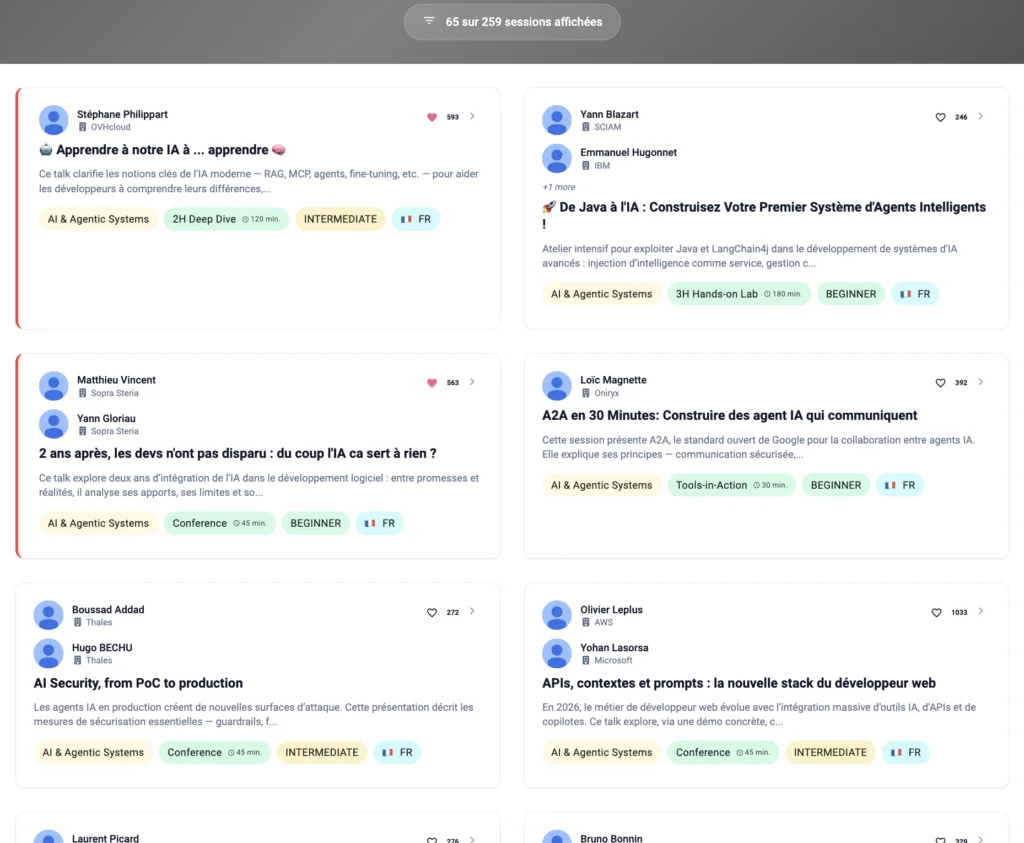This screenshot has width=1024, height=843.
Task: Toggle the heart on the A2A en 30 Minutes session
Action: [940, 383]
